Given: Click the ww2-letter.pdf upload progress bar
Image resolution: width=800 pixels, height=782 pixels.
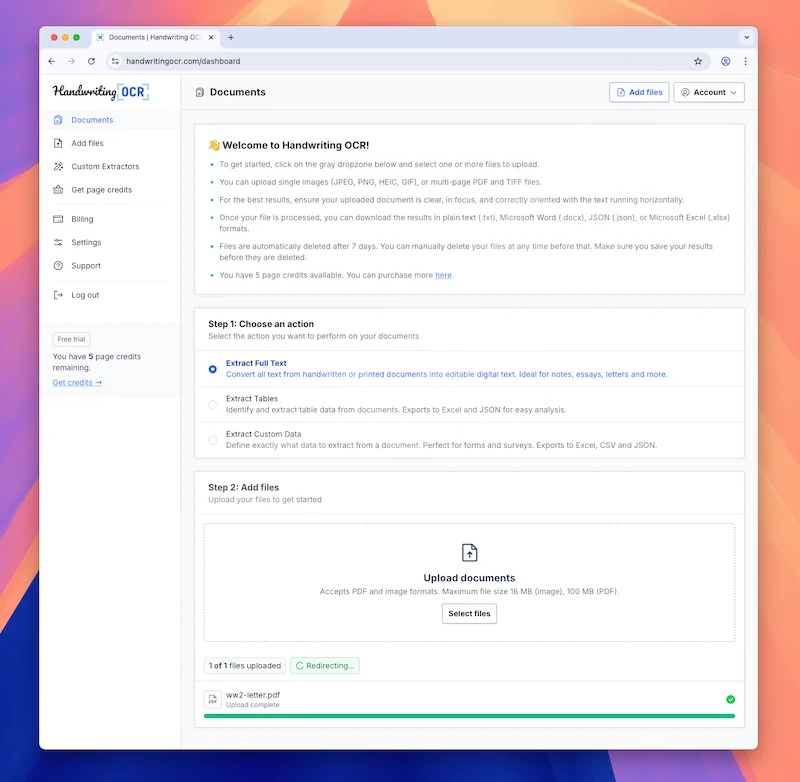Looking at the screenshot, I should point(469,716).
